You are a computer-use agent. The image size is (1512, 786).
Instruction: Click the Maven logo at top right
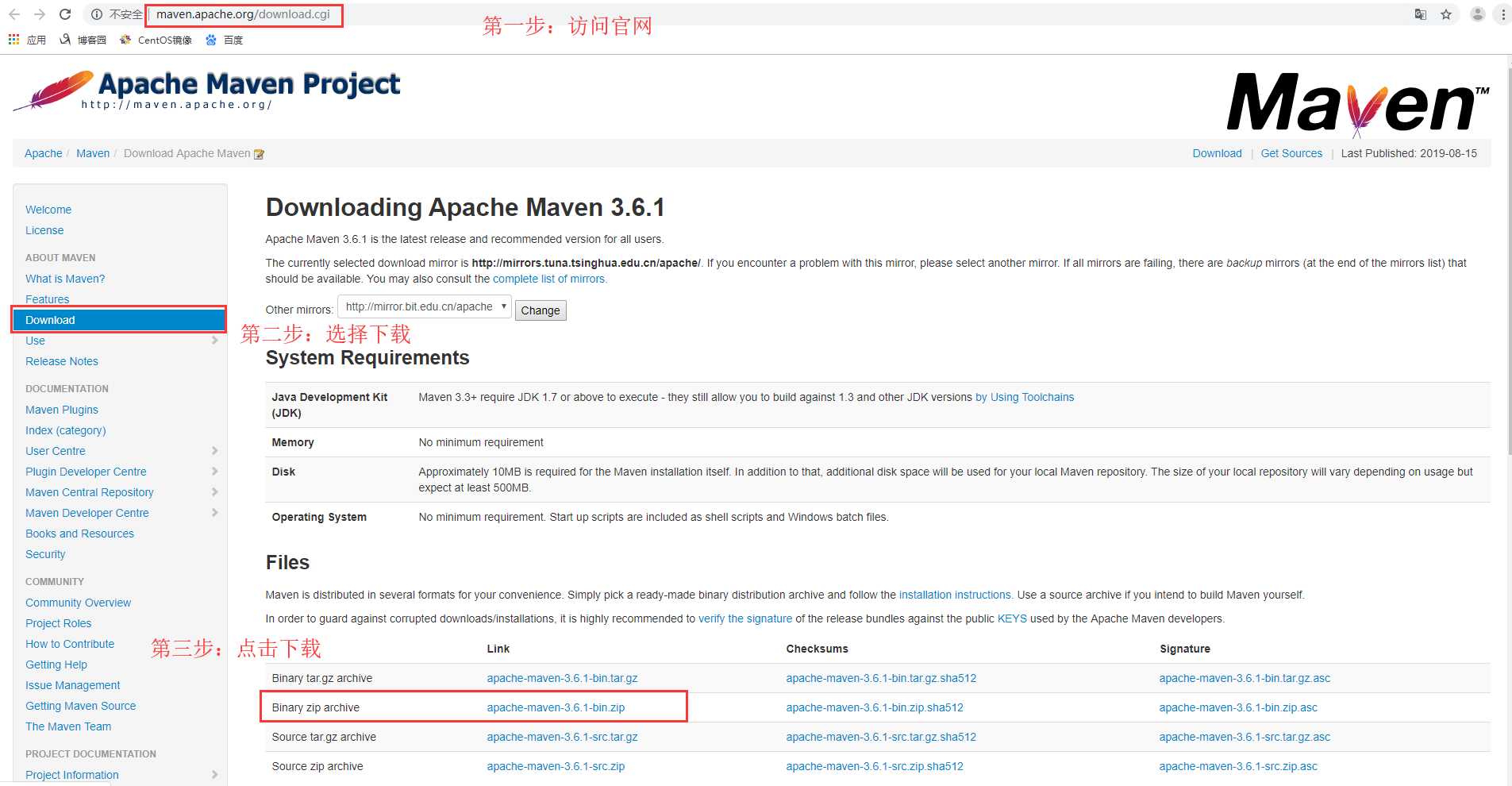pos(1358,105)
